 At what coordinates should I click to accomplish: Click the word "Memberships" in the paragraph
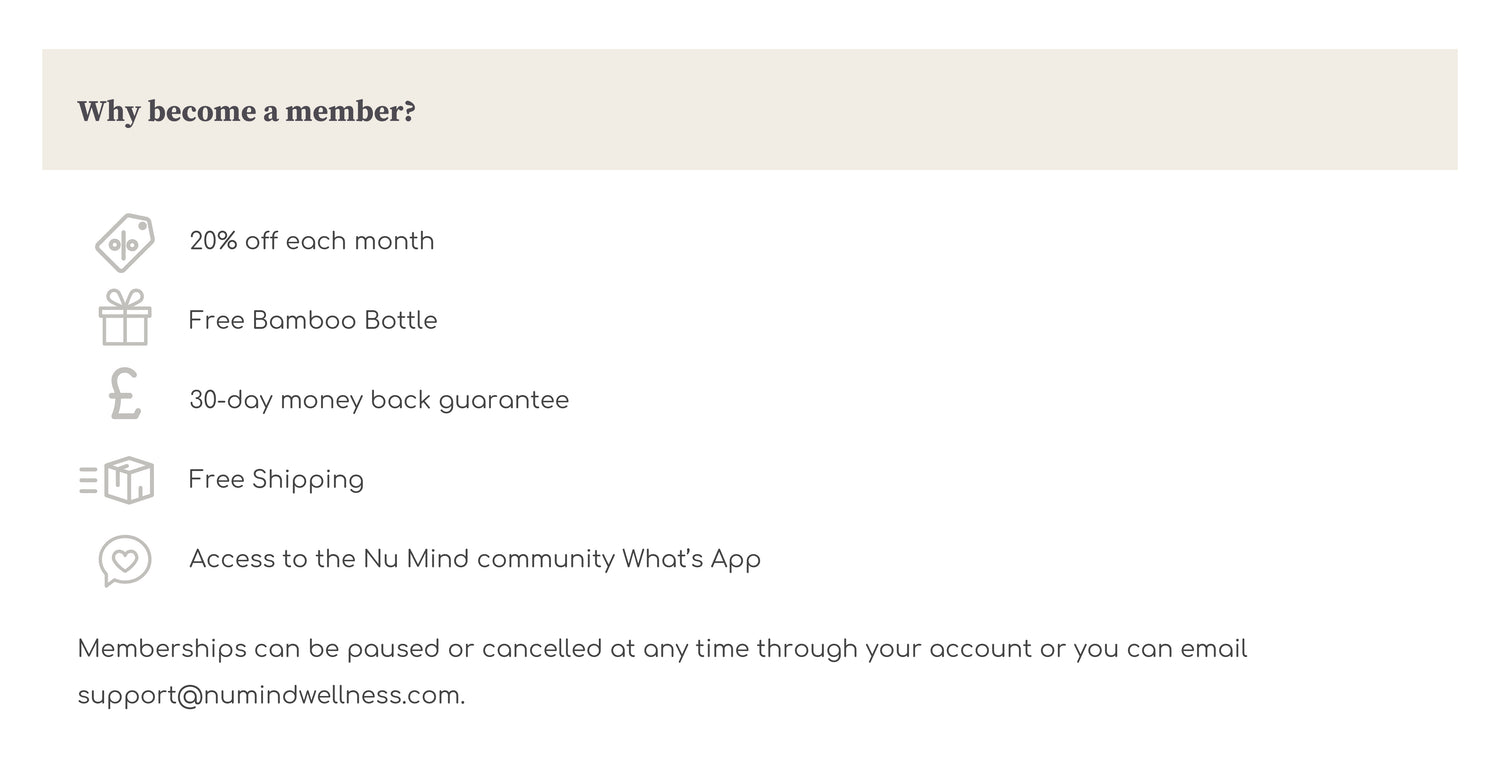pyautogui.click(x=162, y=649)
